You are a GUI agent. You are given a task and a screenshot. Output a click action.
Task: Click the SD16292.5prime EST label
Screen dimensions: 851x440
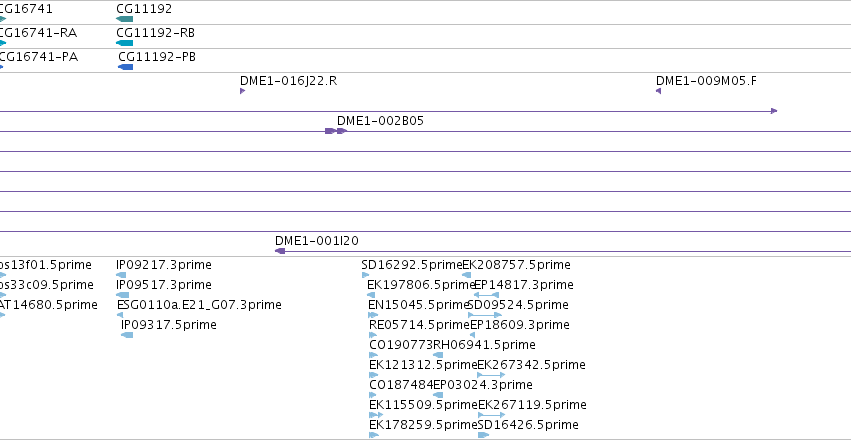pyautogui.click(x=411, y=265)
